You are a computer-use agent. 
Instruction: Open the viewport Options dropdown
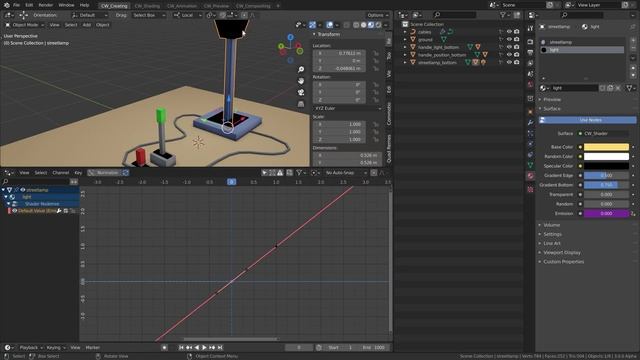tap(377, 15)
